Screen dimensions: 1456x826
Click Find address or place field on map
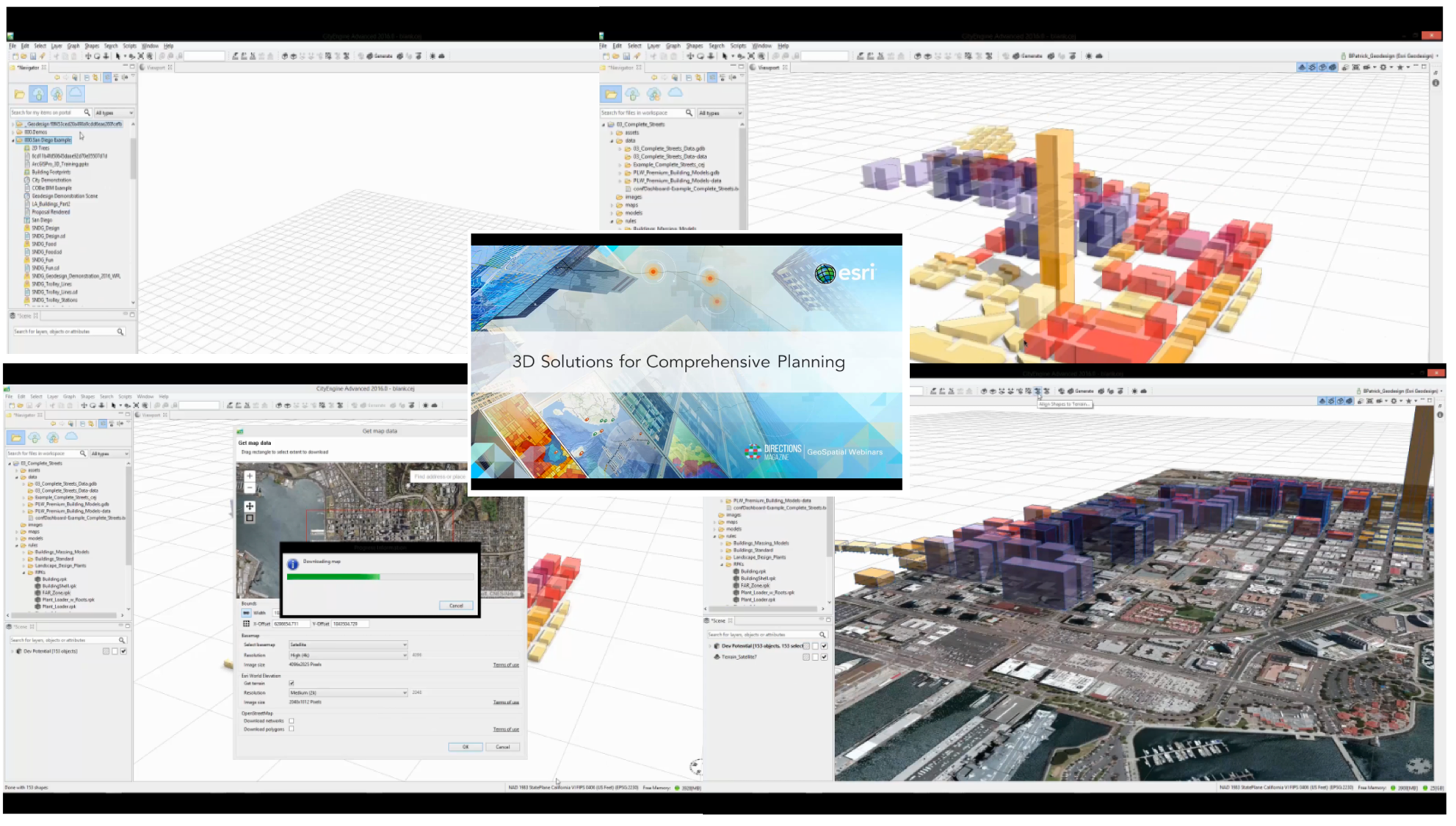[439, 477]
